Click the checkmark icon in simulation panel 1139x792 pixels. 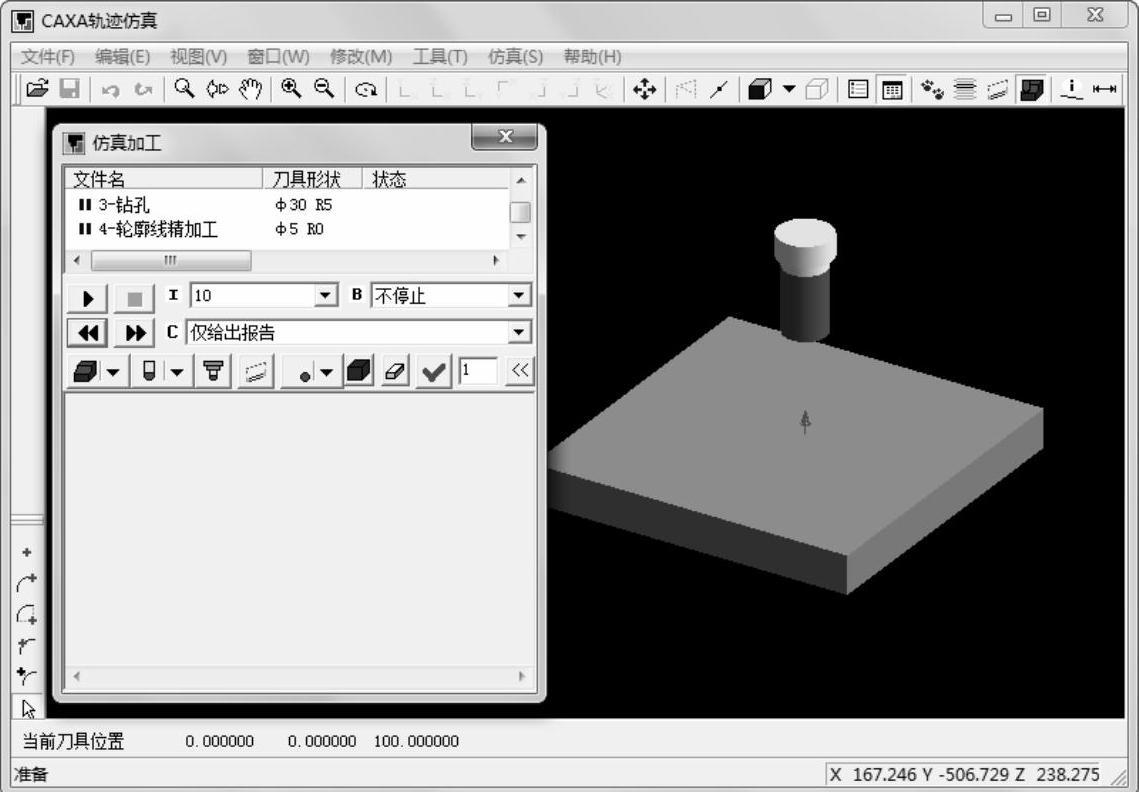434,372
